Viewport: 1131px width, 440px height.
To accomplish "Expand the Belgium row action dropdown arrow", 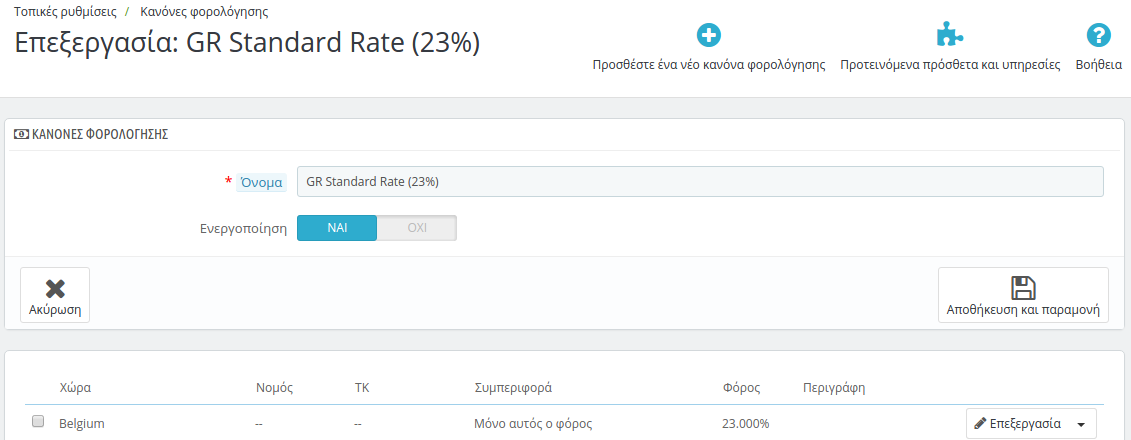I will point(1081,424).
